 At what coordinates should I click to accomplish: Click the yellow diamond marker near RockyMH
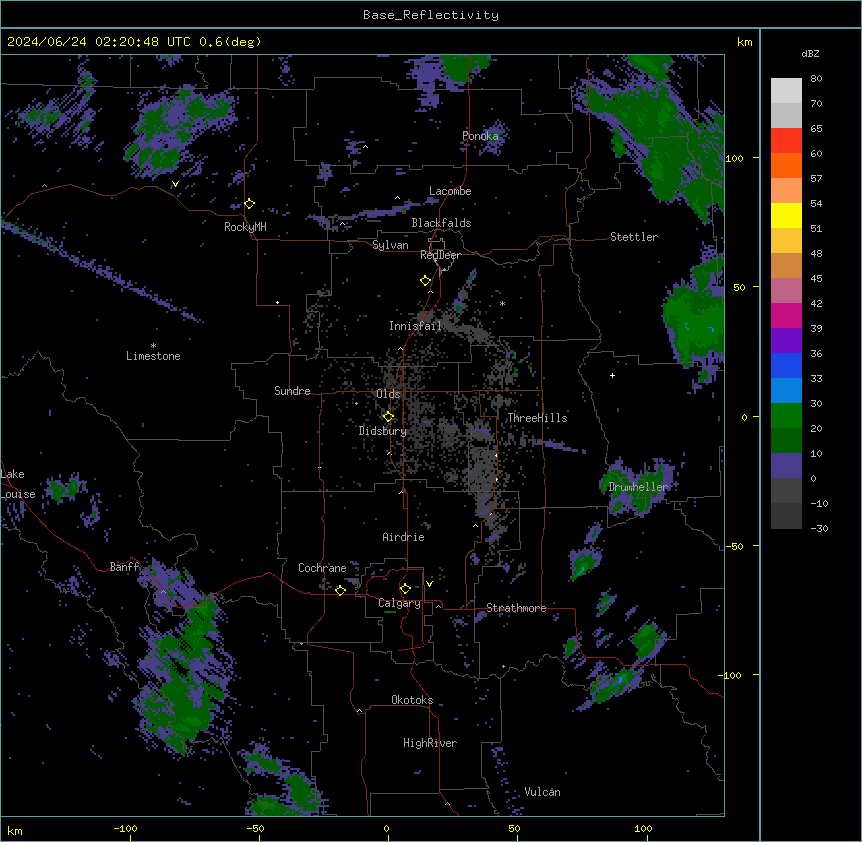tap(250, 204)
